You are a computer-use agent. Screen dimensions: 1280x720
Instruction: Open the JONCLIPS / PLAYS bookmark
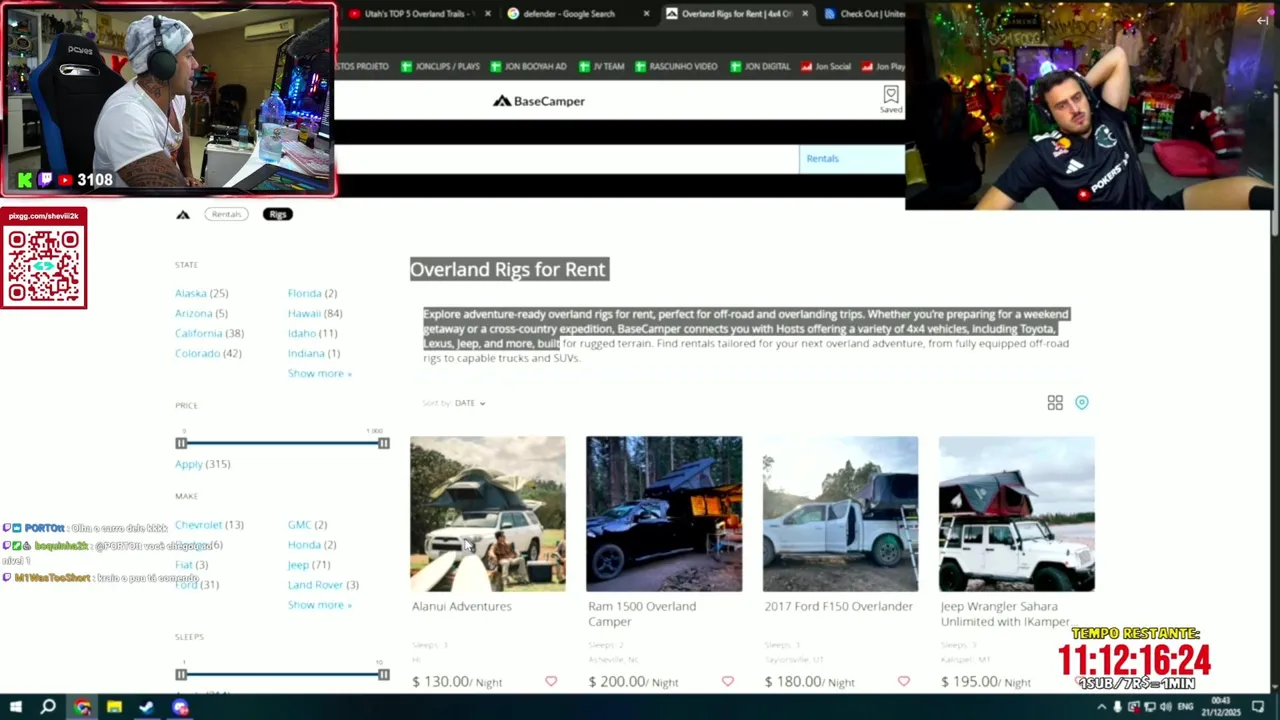(x=440, y=66)
